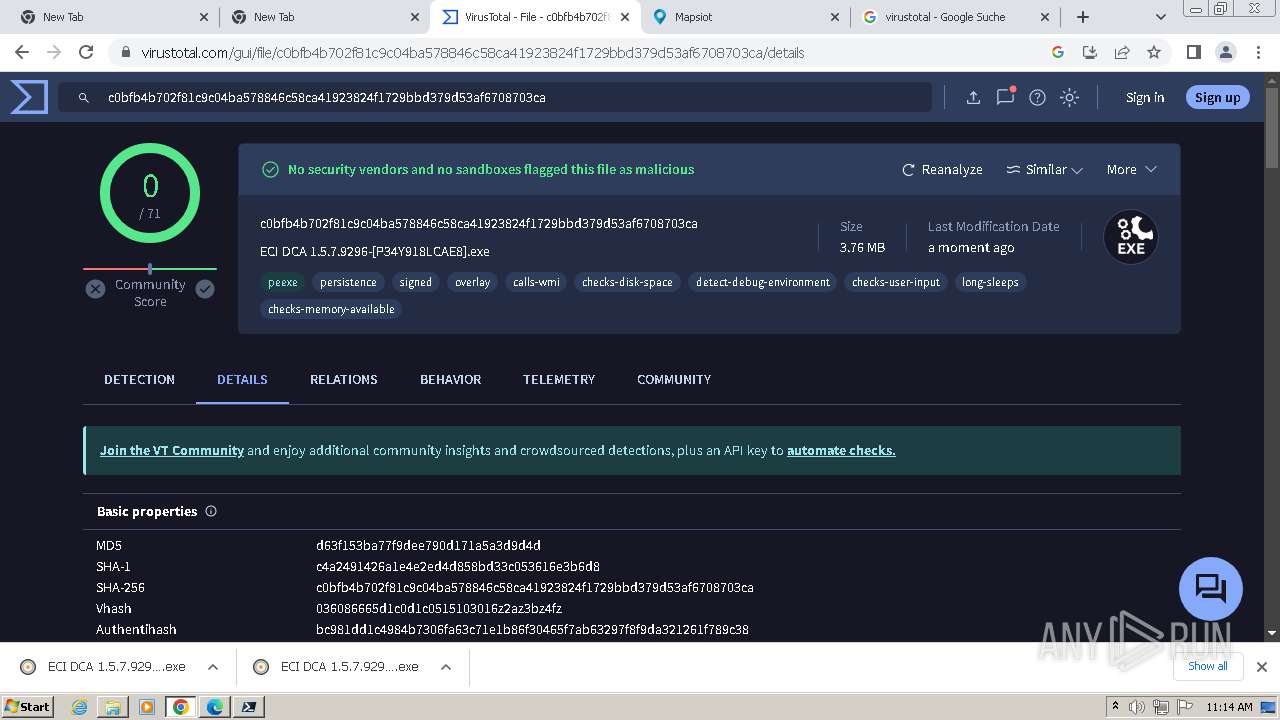The width and height of the screenshot is (1280, 720).
Task: Click the checks-memory-available tag
Action: click(x=331, y=309)
